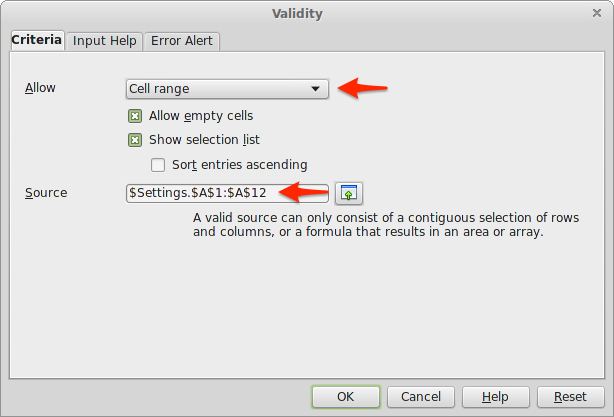Screen dimensions: 614x417
Task: Click the Source field label
Action: tap(45, 192)
